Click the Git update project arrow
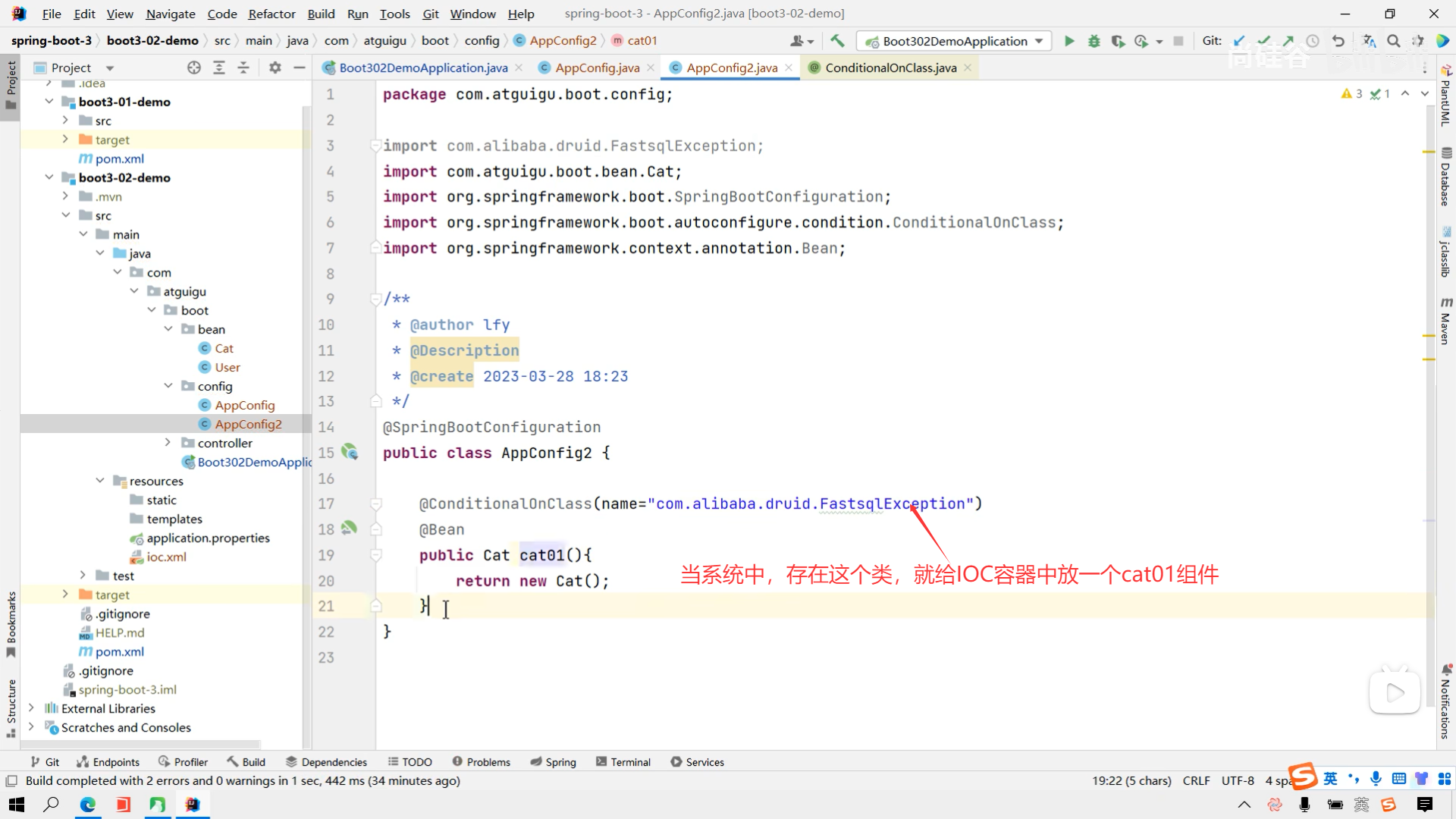 1239,41
